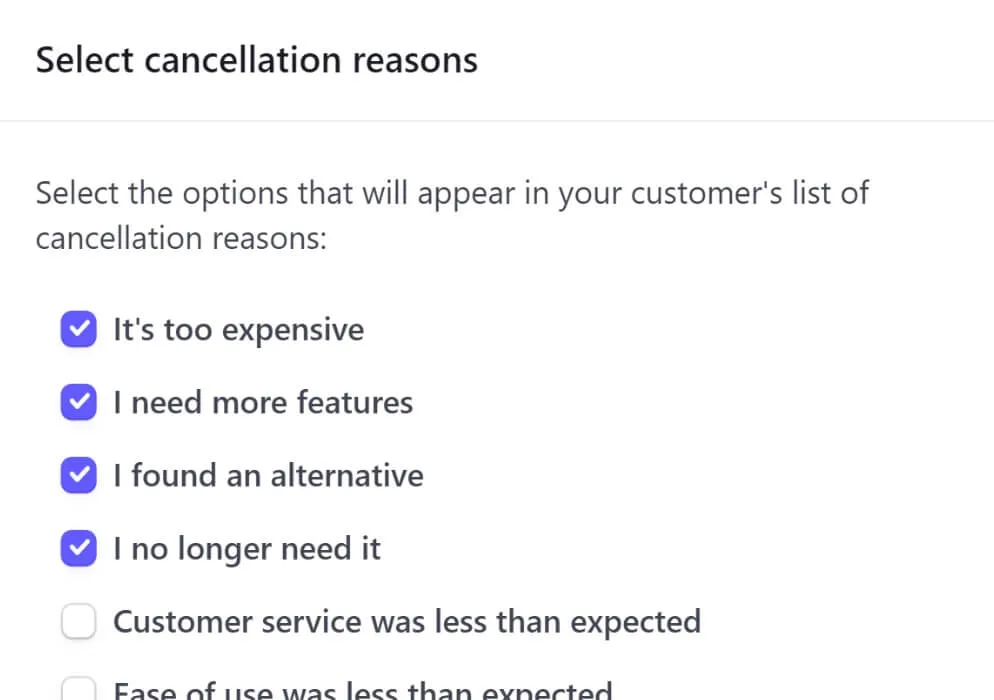The width and height of the screenshot is (994, 700).
Task: Click the "I no longer need it" label
Action: (x=246, y=549)
